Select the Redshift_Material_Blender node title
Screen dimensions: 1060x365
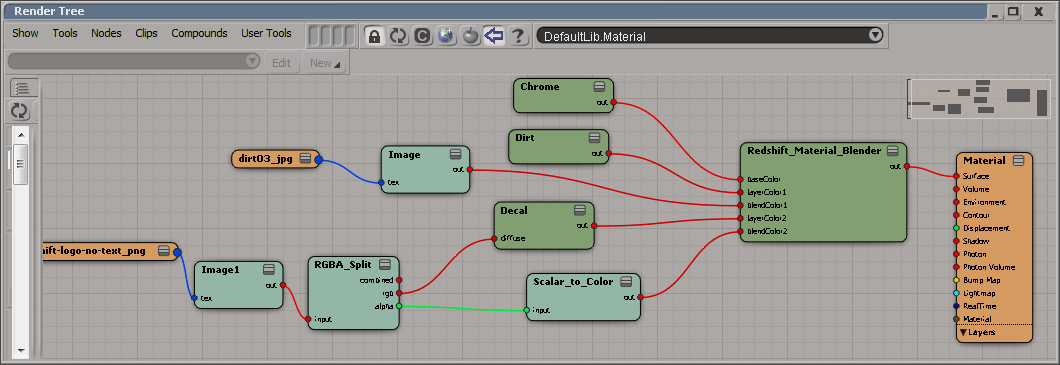(x=814, y=151)
